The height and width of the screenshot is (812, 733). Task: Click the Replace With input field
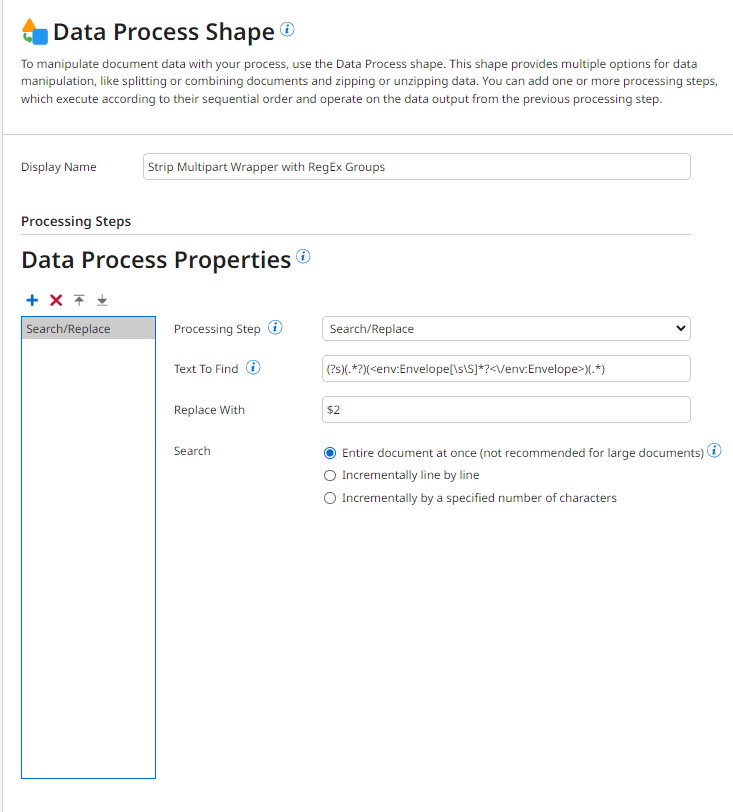[506, 410]
